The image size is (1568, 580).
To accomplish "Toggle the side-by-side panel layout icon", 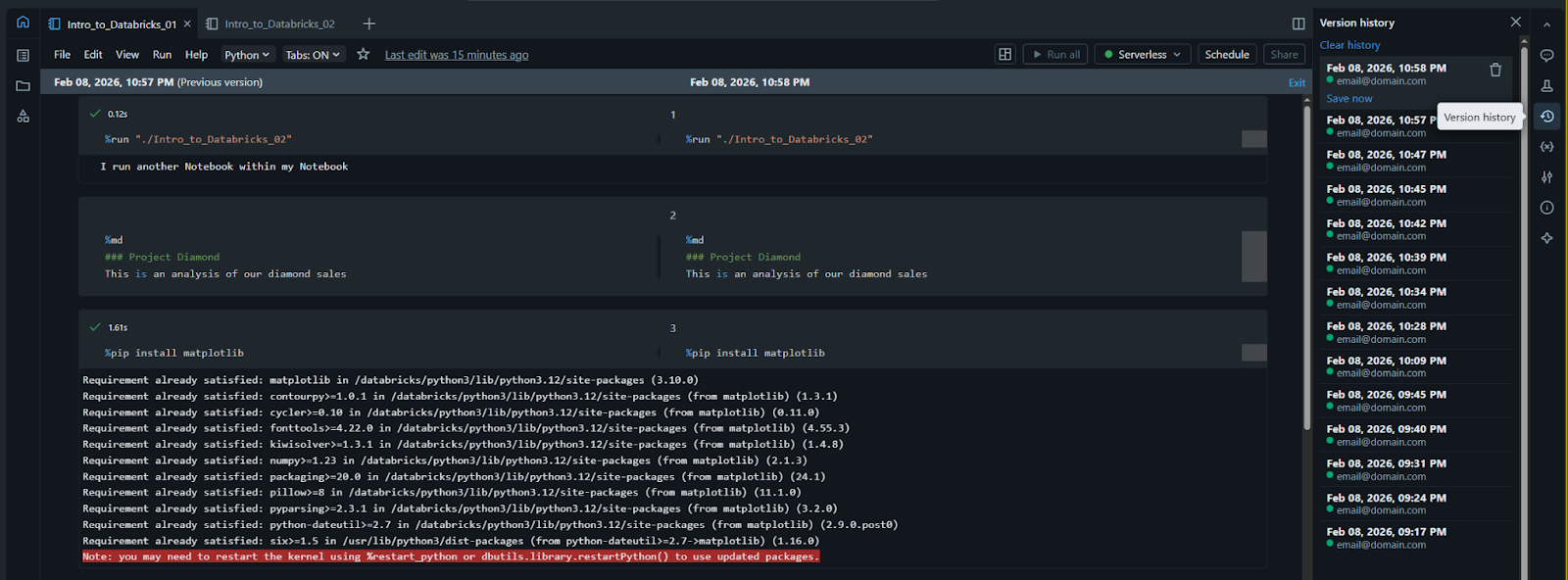I will [1298, 24].
